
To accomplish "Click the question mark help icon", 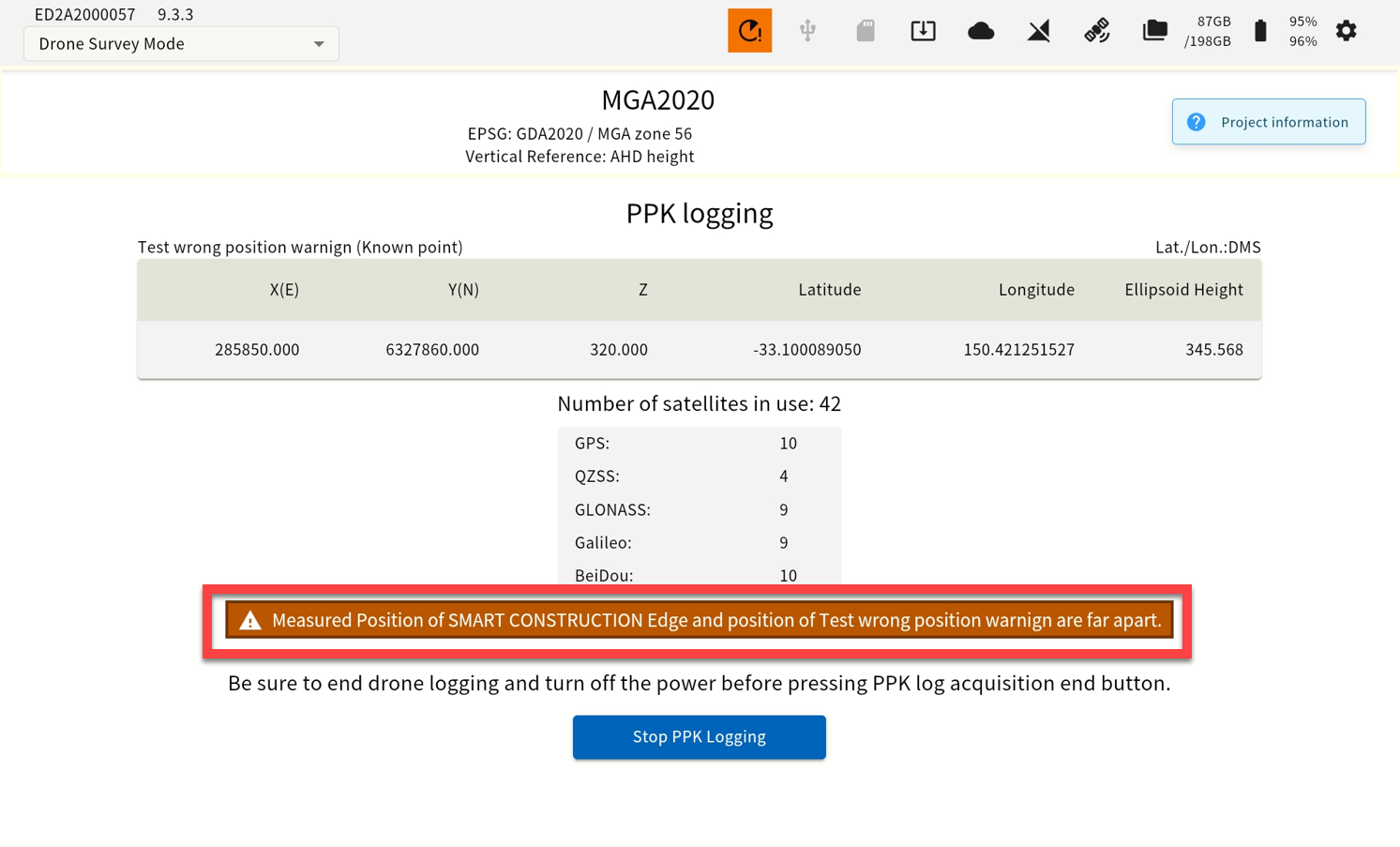I will tap(1196, 122).
